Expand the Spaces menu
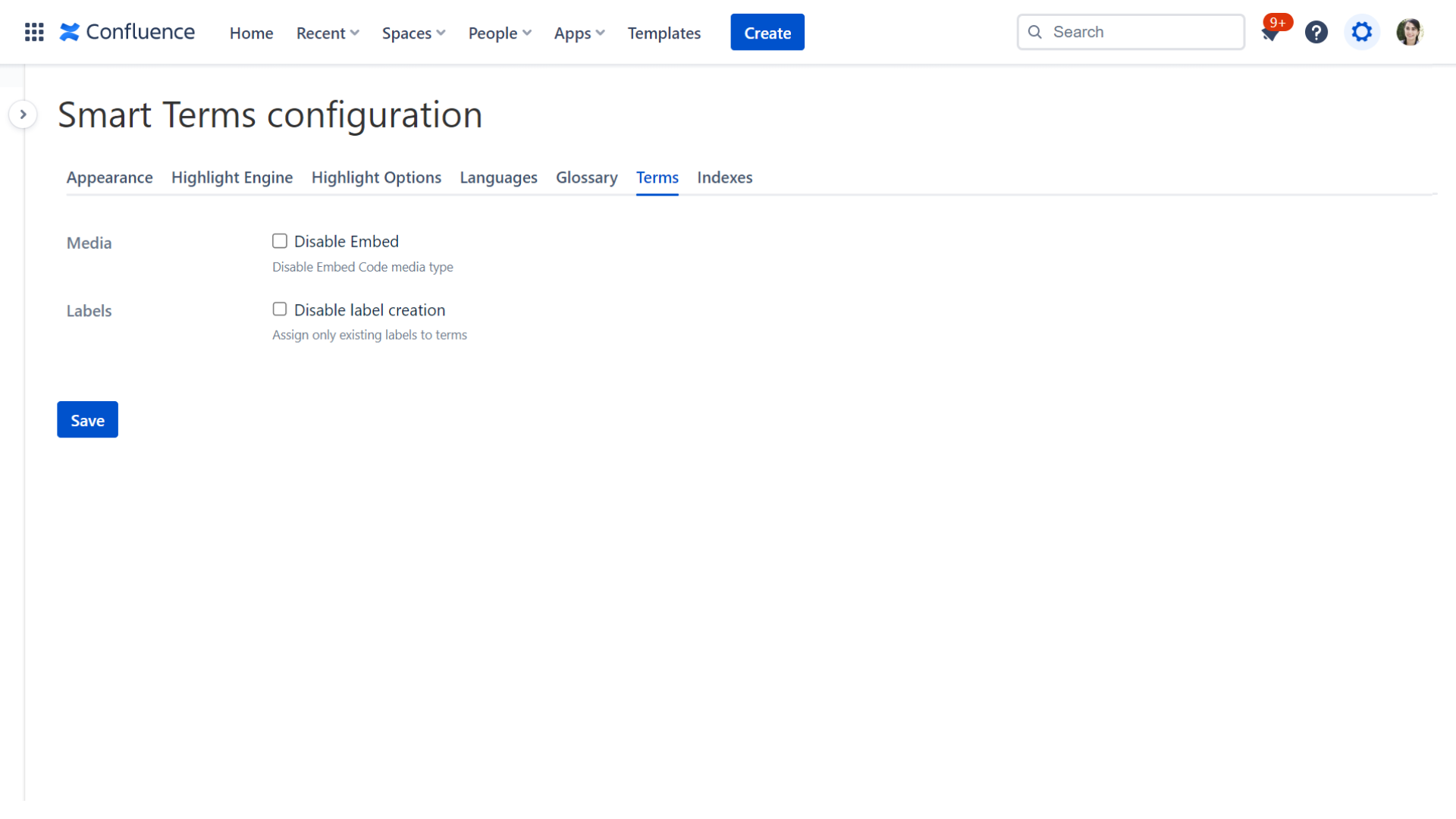1456x819 pixels. 413,33
